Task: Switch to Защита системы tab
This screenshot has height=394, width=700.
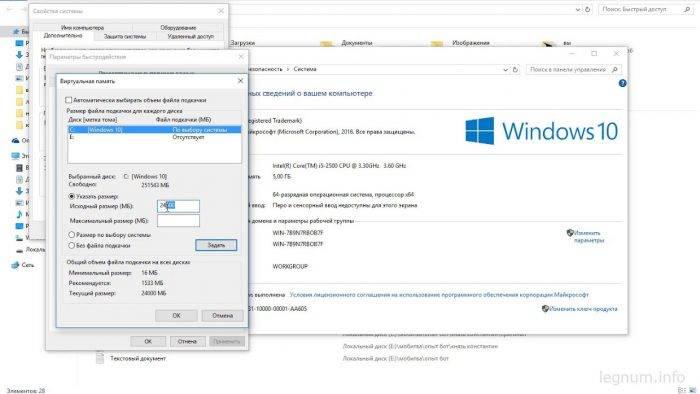Action: 125,36
